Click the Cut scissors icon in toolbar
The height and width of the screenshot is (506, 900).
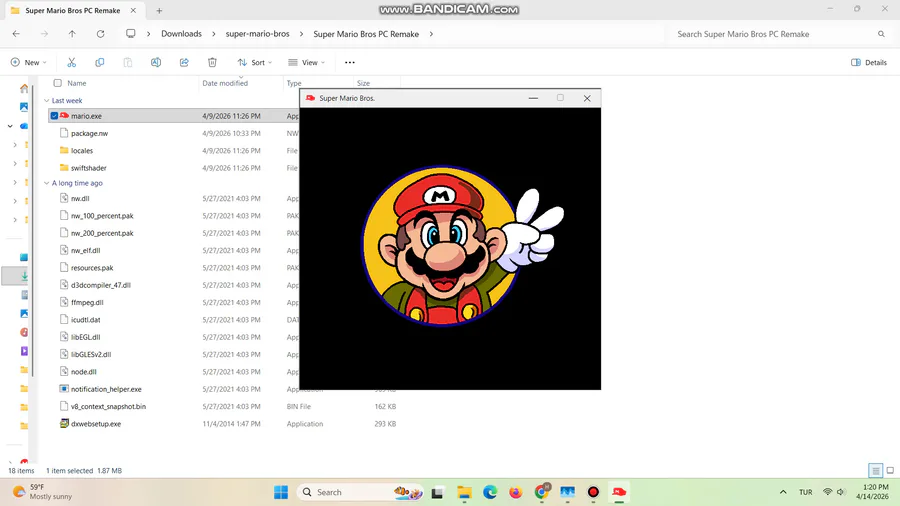click(x=71, y=62)
